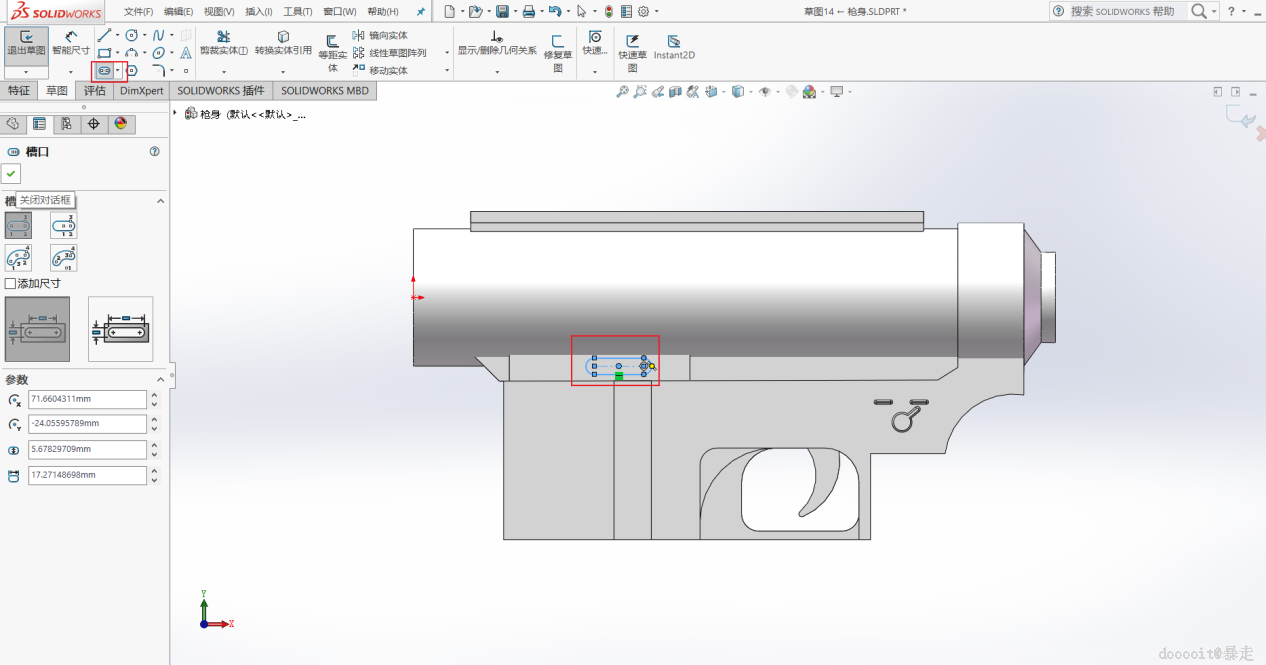This screenshot has width=1266, height=665.
Task: Confirm the slot with the green checkmark
Action: click(x=11, y=174)
